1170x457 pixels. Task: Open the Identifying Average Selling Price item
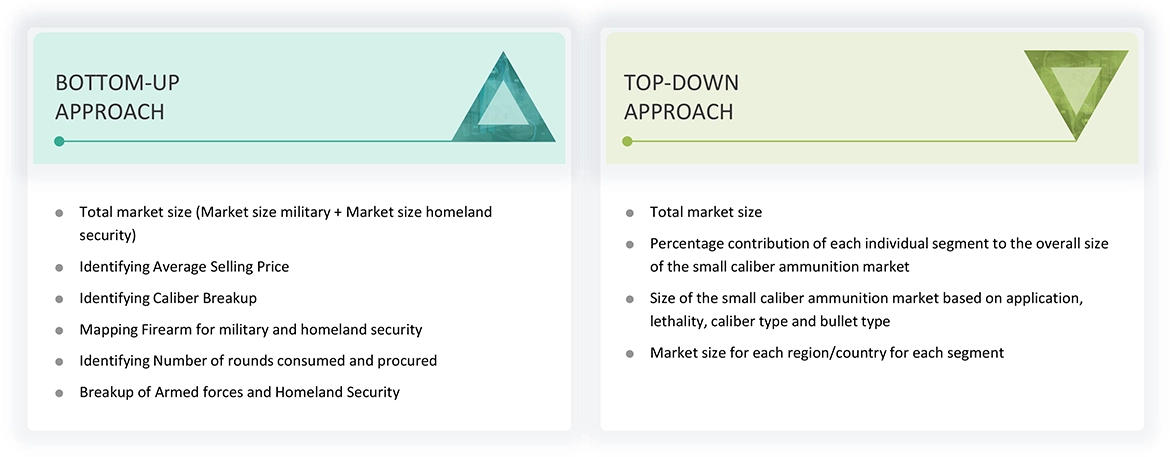pos(184,267)
